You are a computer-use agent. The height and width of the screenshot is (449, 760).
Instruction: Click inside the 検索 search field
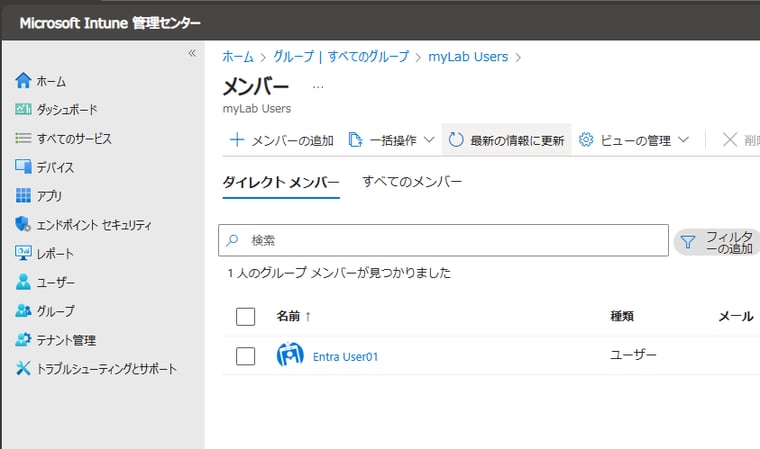(x=443, y=240)
